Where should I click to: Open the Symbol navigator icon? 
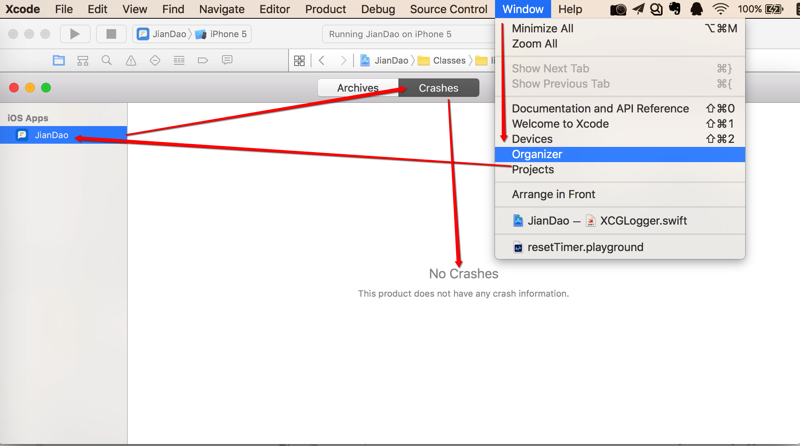(x=83, y=61)
